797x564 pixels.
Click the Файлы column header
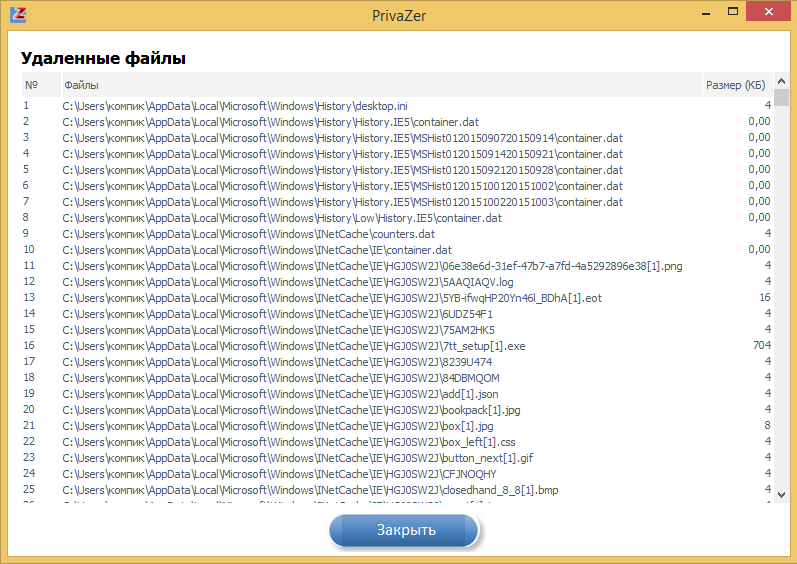coord(381,85)
